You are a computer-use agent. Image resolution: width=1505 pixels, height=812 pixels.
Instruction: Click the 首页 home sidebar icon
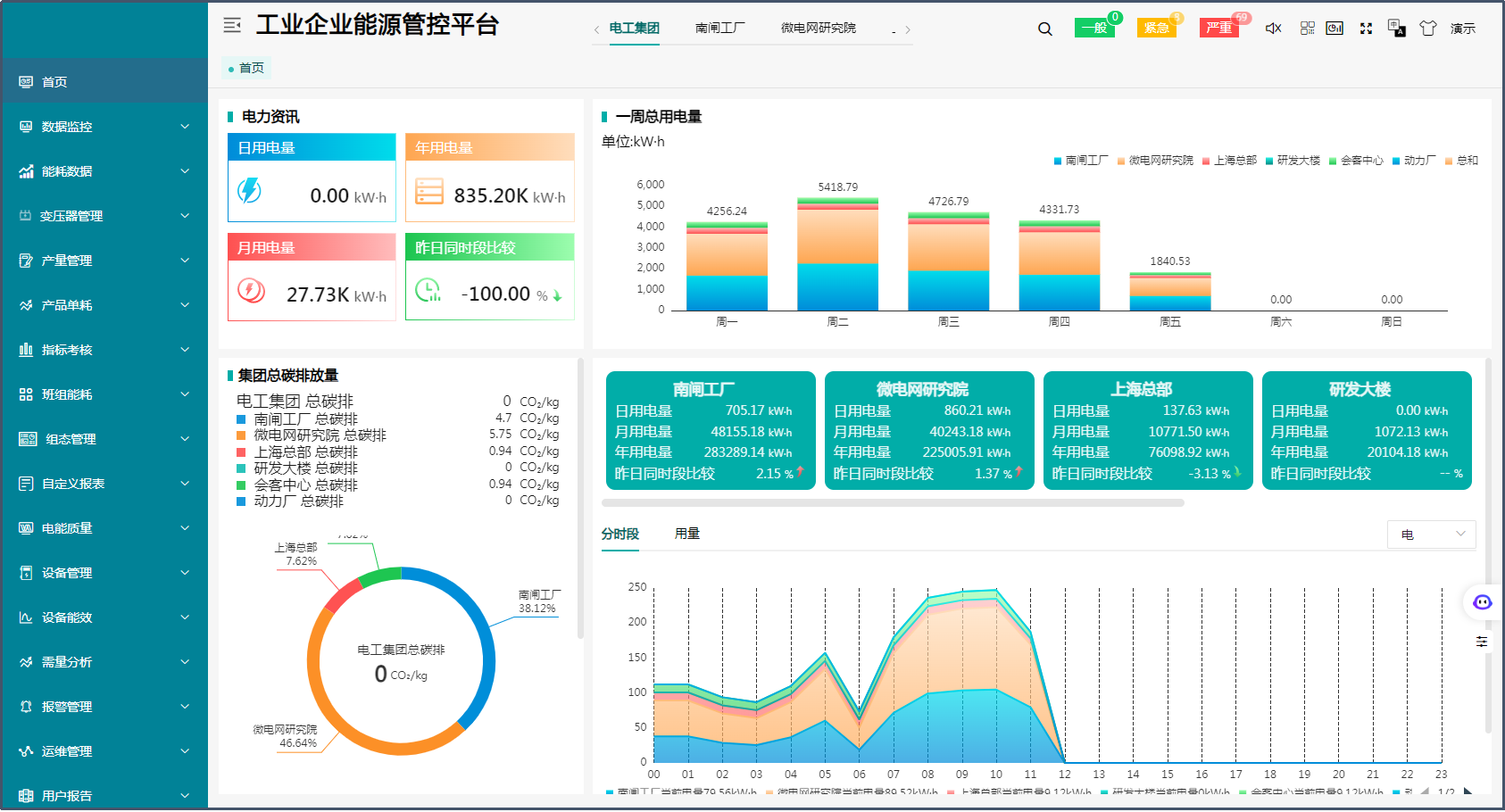click(x=26, y=82)
